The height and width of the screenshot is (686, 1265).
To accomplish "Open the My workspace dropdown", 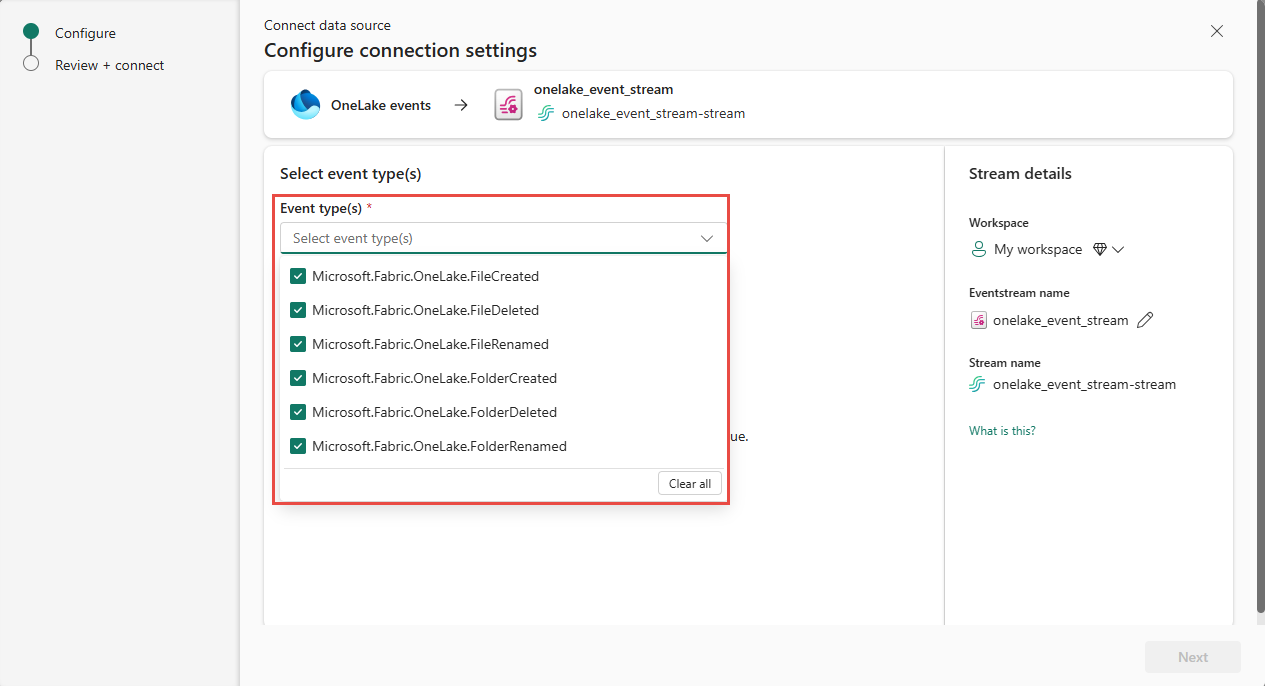I will pos(1118,249).
